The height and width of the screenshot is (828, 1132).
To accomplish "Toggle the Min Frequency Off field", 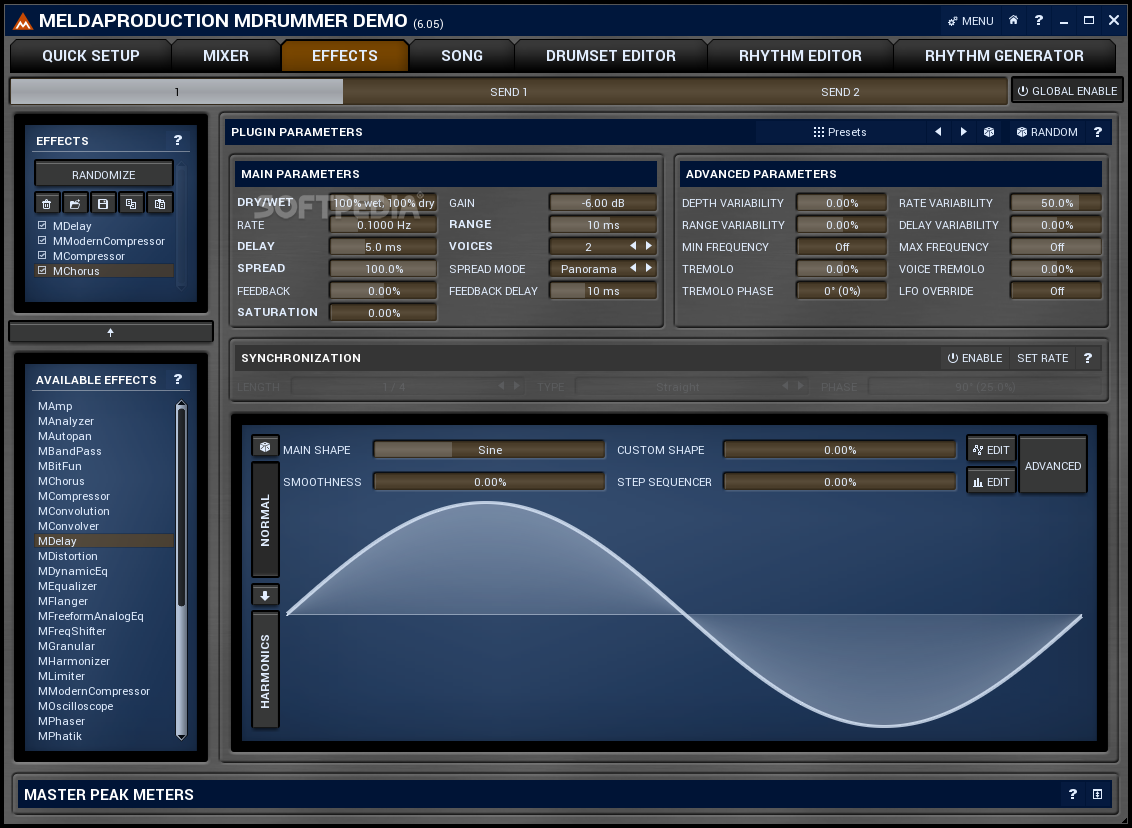I will [841, 247].
